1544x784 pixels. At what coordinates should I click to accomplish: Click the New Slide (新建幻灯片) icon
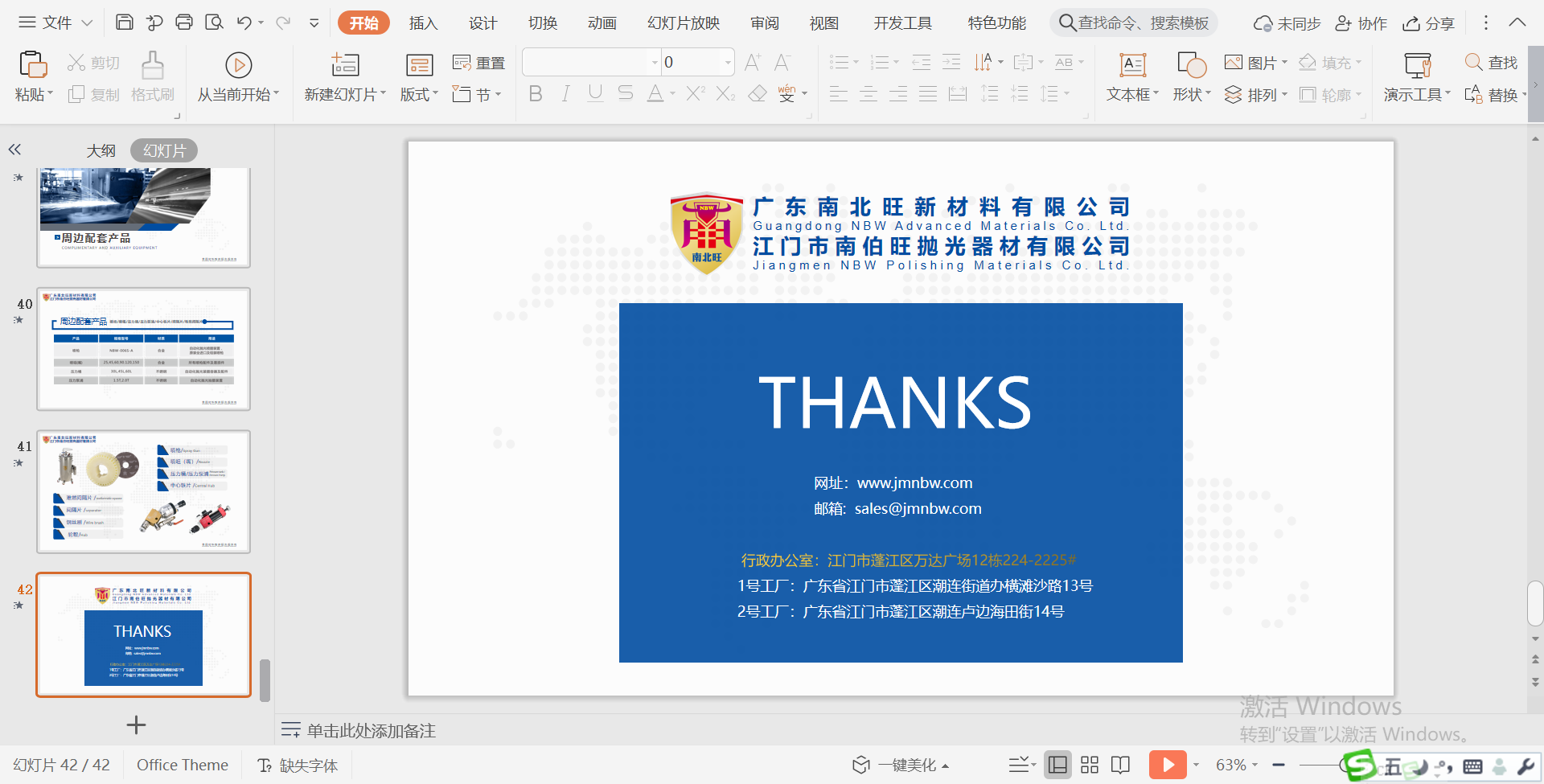(x=345, y=64)
